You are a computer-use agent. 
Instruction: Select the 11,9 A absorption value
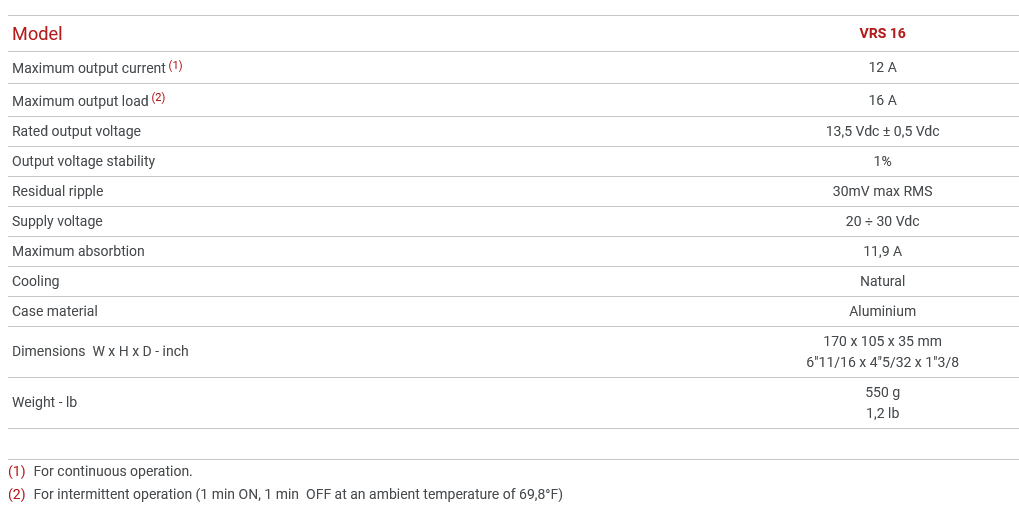click(882, 251)
